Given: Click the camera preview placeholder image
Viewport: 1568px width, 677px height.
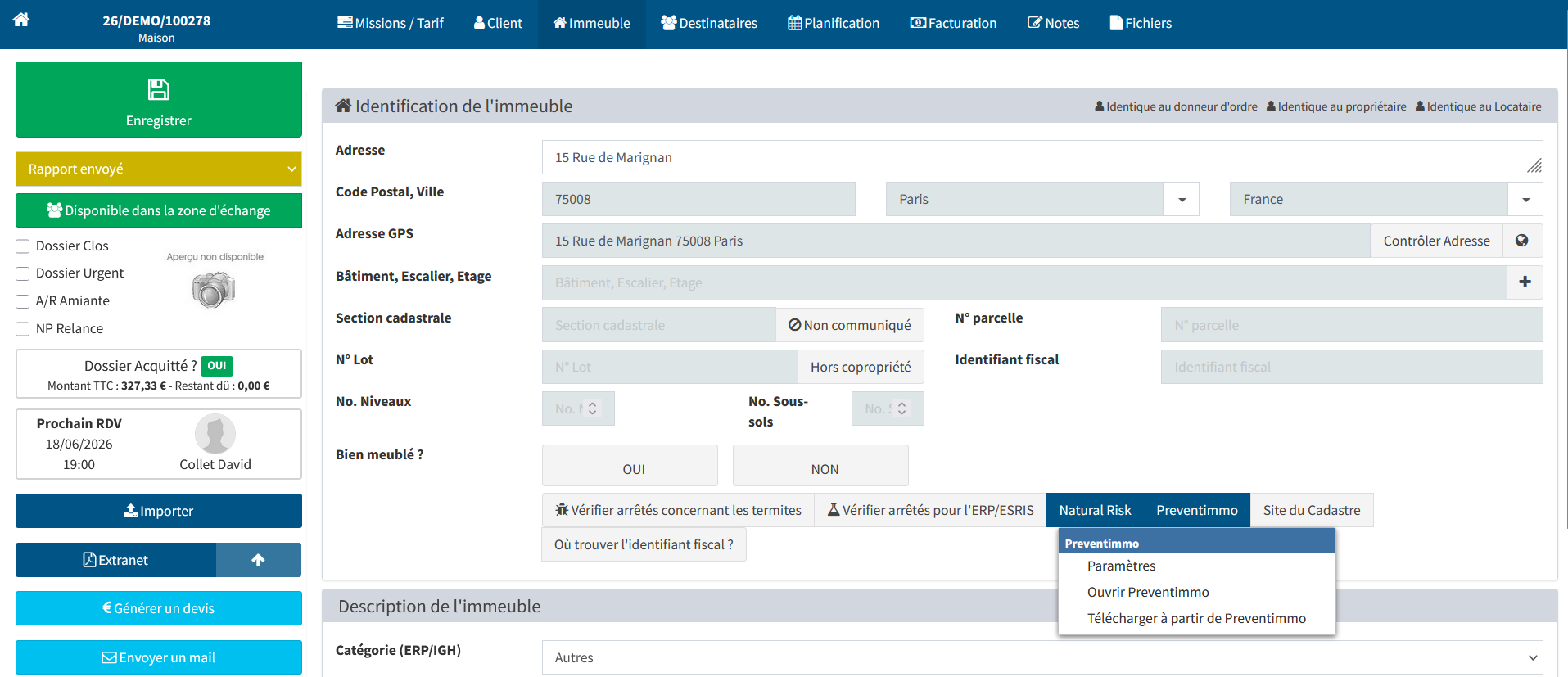Looking at the screenshot, I should pos(214,290).
